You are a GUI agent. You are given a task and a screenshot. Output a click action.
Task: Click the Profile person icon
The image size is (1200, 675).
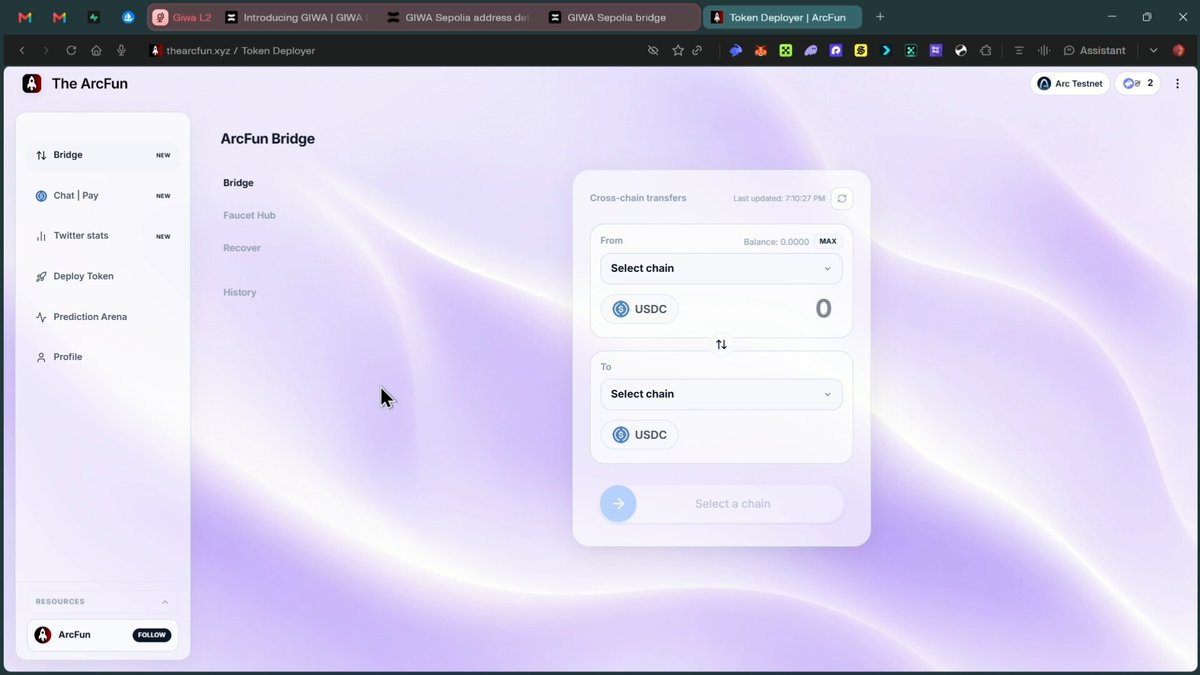[41, 357]
